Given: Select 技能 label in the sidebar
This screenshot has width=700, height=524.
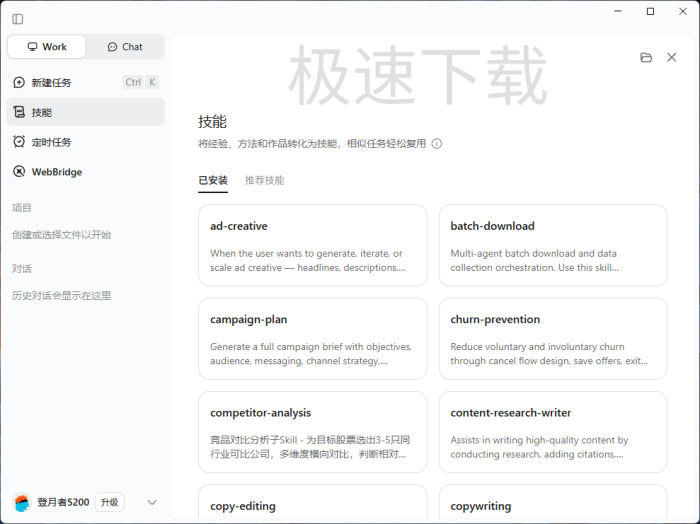Looking at the screenshot, I should coord(42,112).
